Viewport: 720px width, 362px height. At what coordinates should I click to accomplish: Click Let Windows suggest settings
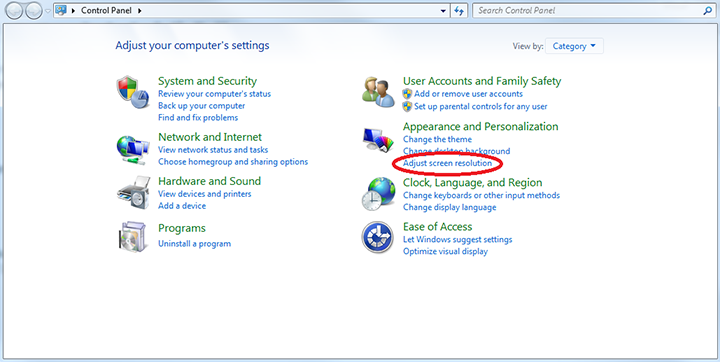tap(457, 239)
